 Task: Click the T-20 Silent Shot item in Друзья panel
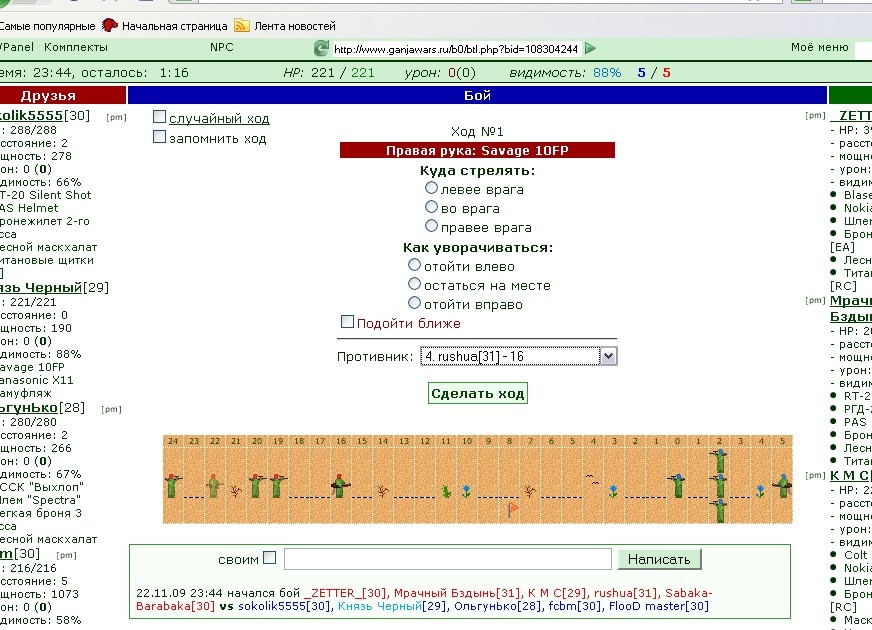46,195
